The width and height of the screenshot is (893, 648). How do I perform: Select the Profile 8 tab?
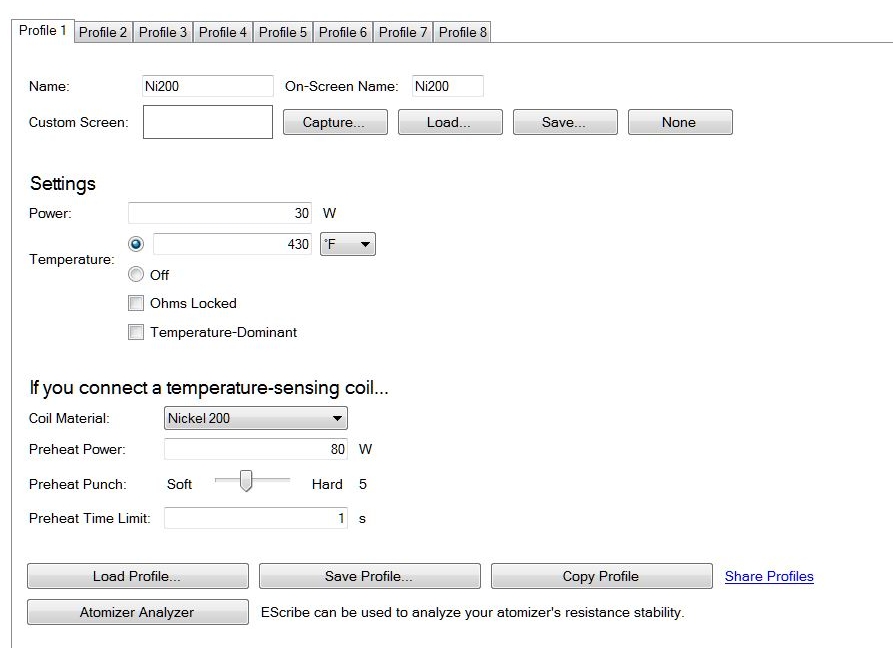(463, 32)
